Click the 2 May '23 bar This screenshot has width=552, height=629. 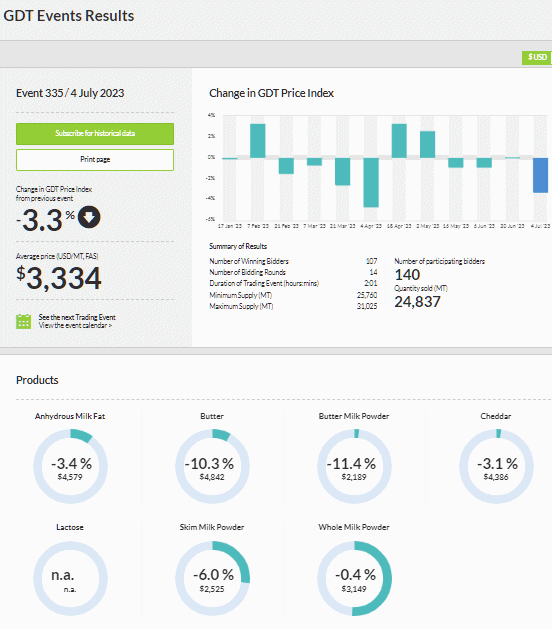click(x=428, y=144)
